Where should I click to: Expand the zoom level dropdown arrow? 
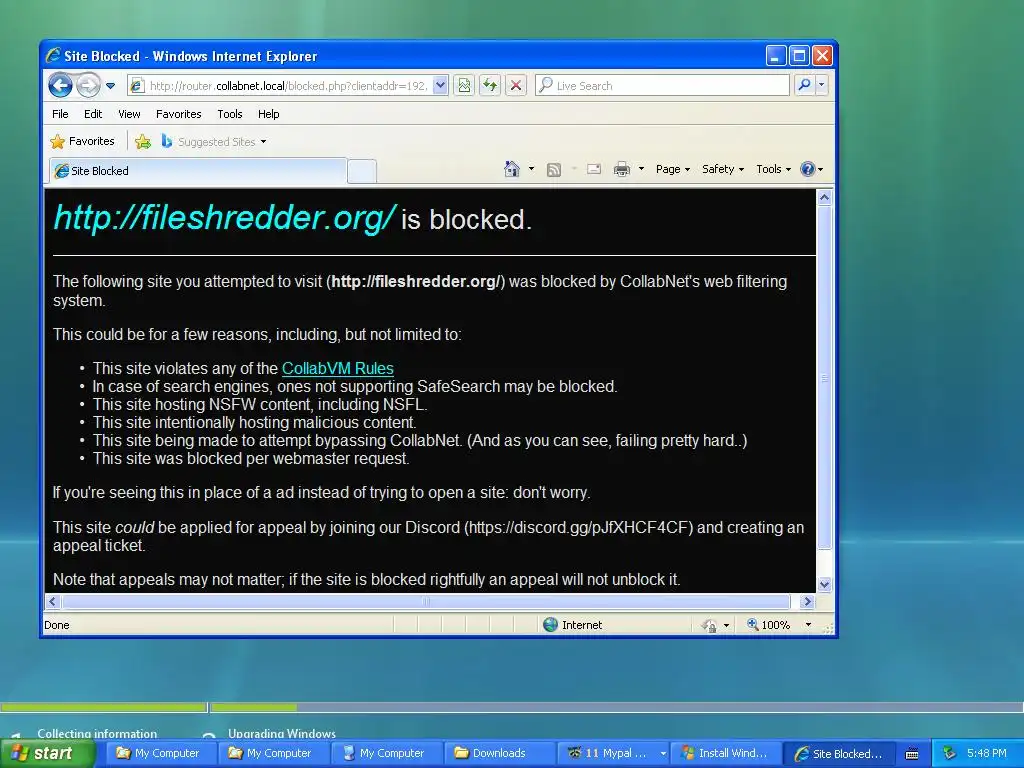click(x=808, y=625)
